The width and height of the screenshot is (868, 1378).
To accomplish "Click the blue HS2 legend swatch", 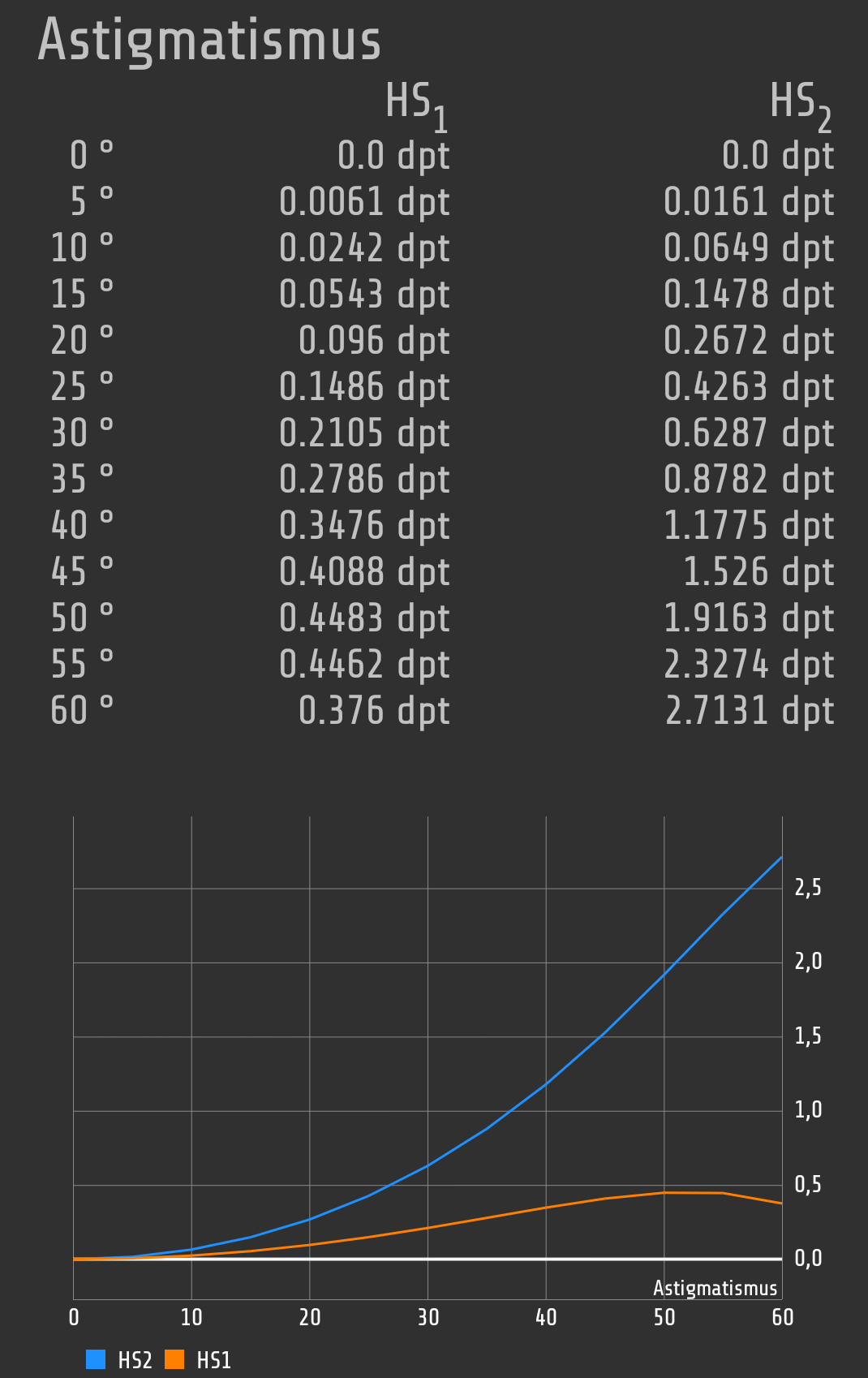I will (96, 1359).
